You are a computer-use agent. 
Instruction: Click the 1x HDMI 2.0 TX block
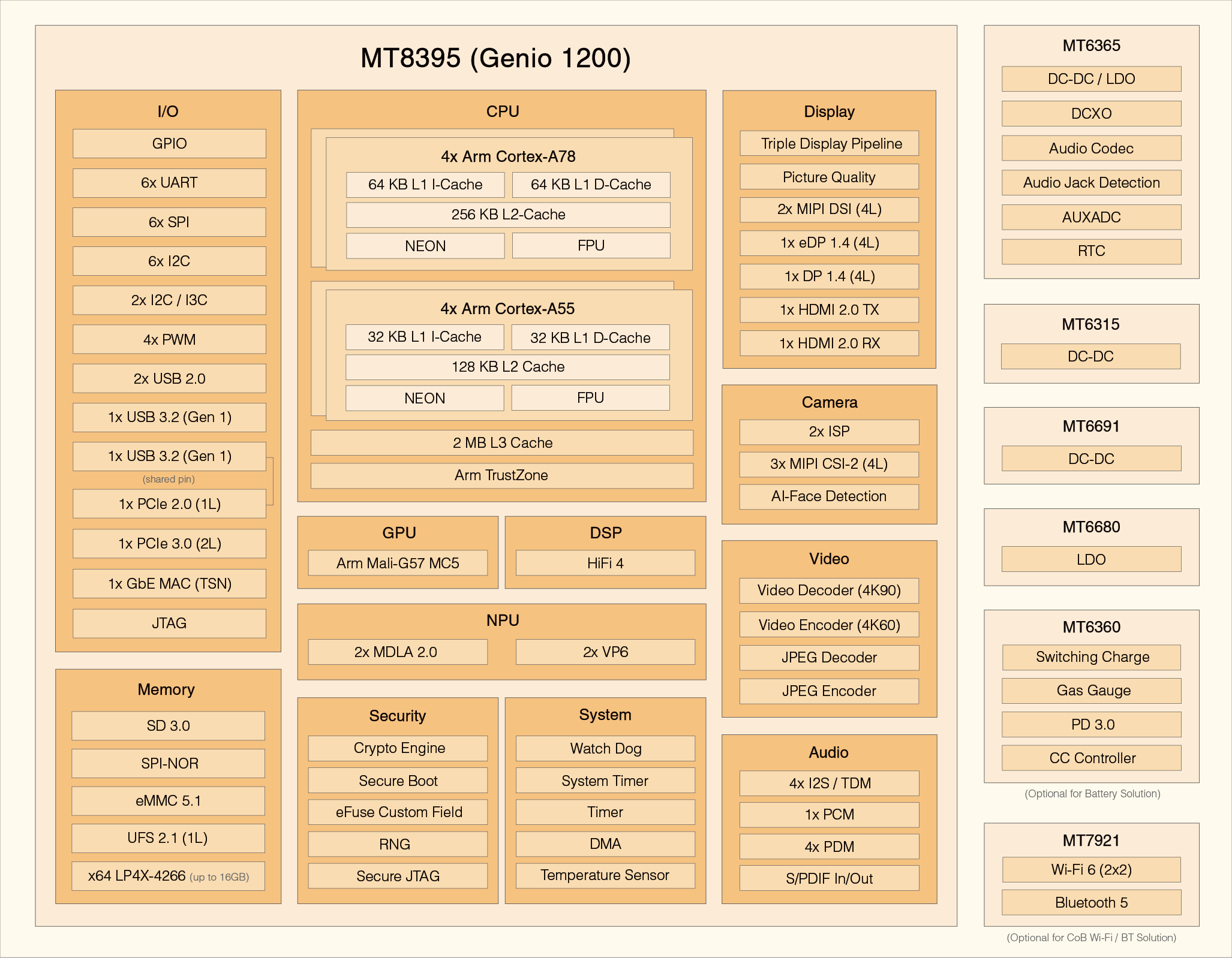[829, 310]
